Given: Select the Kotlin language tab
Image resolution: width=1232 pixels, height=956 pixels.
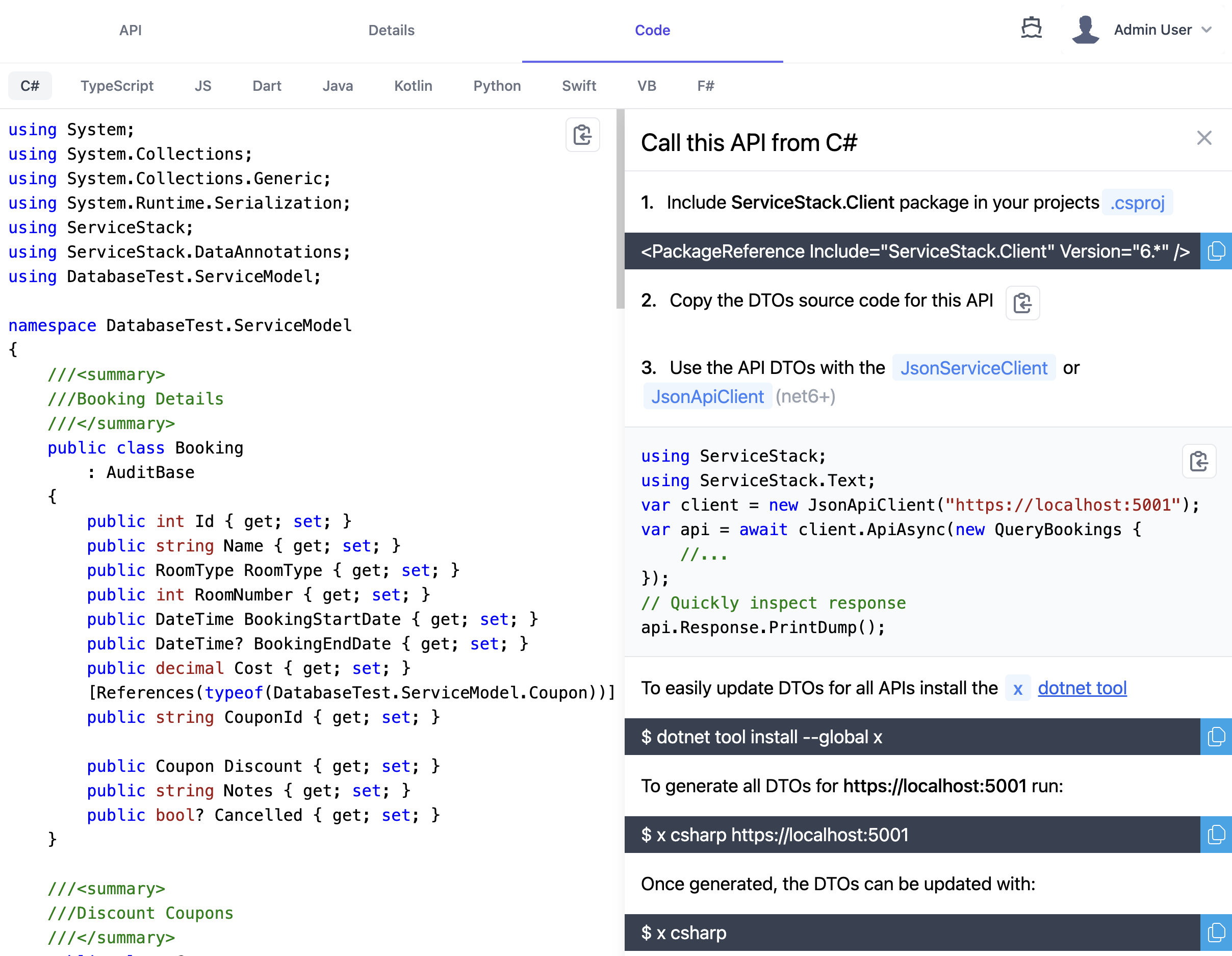Looking at the screenshot, I should coord(413,86).
